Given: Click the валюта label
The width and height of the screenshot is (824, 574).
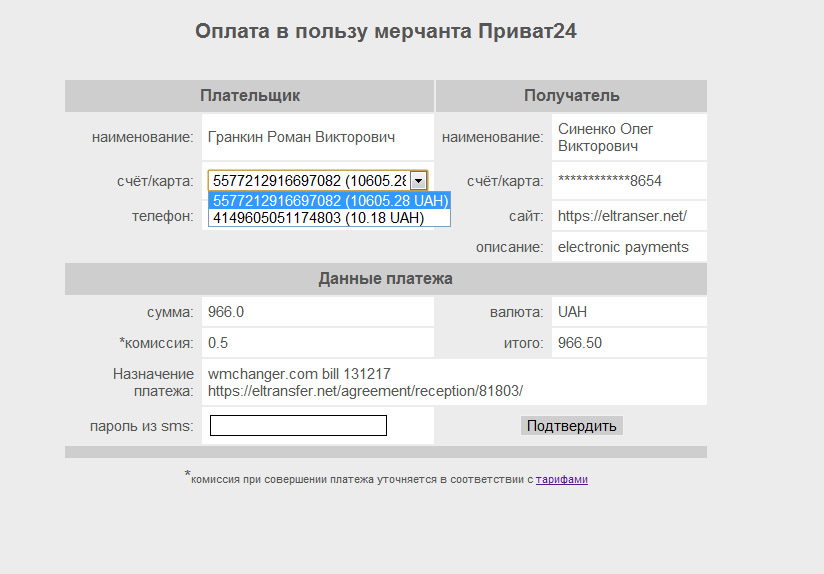Looking at the screenshot, I should pos(517,312).
